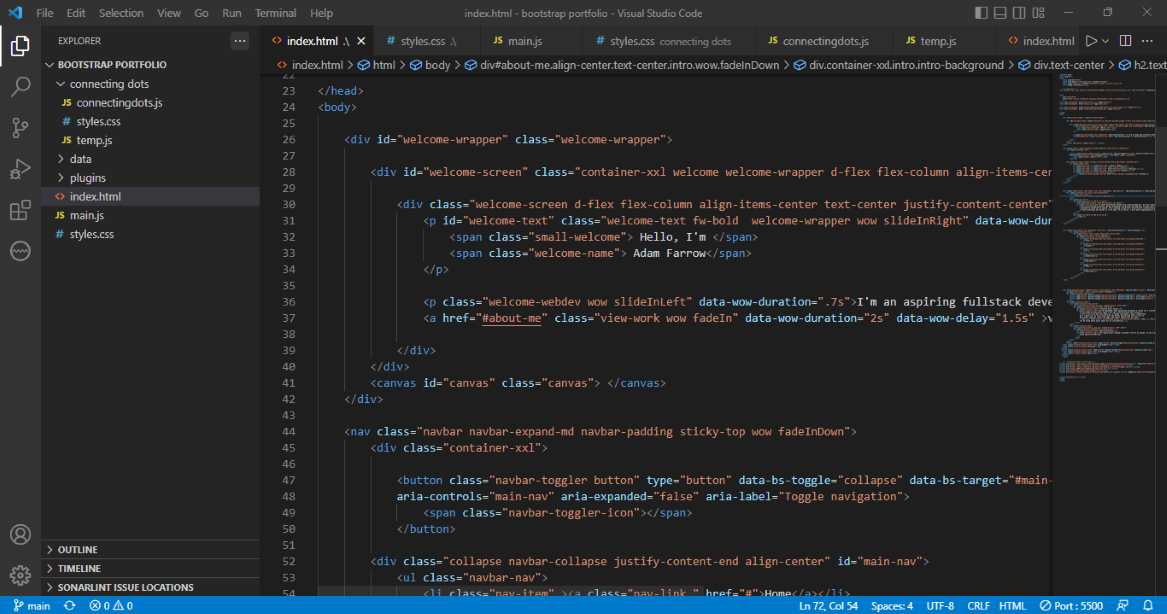Open the Source Control view
Viewport: 1167px width, 614px height.
(20, 128)
